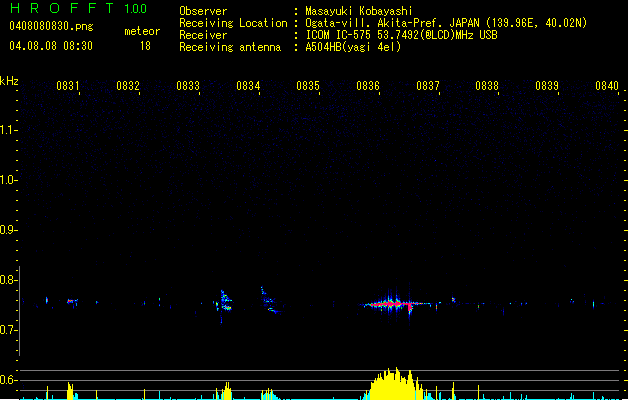Click the 1.0 kHz frequency label
This screenshot has width=629, height=400.
tap(9, 180)
